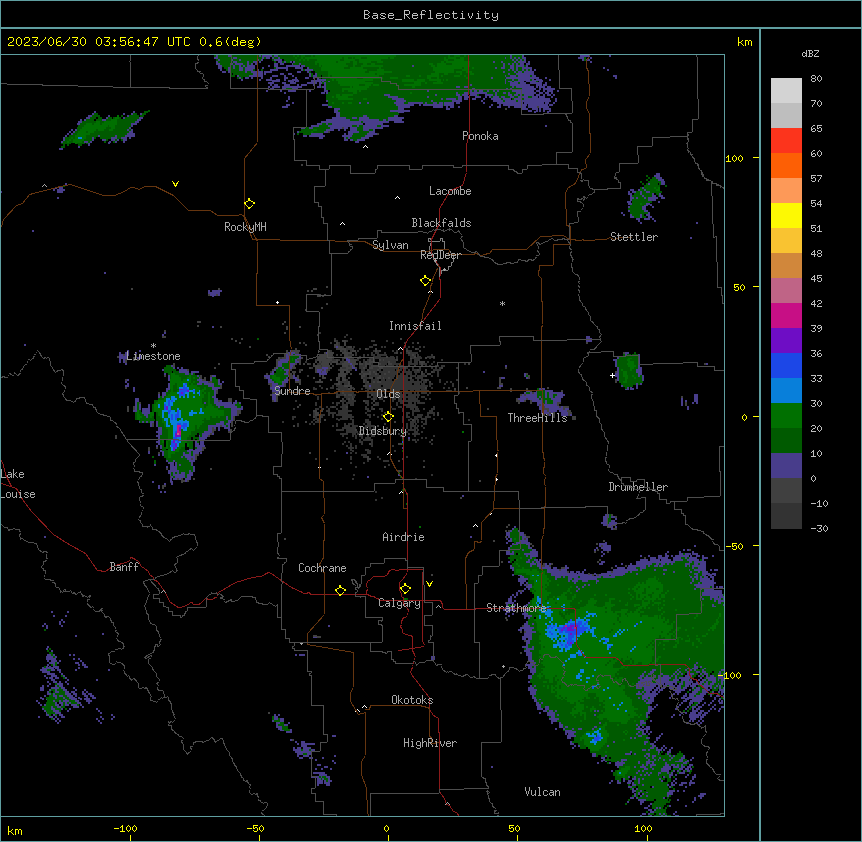Image resolution: width=862 pixels, height=842 pixels.
Task: Click the Vulcan town label
Action: pyautogui.click(x=543, y=792)
